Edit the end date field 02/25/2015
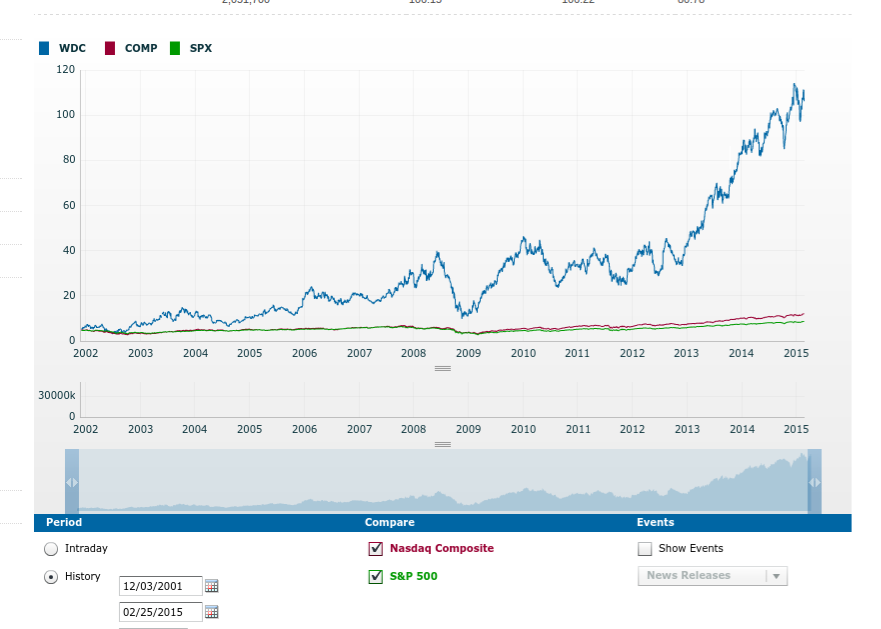Viewport: 881px width, 629px height. point(160,612)
